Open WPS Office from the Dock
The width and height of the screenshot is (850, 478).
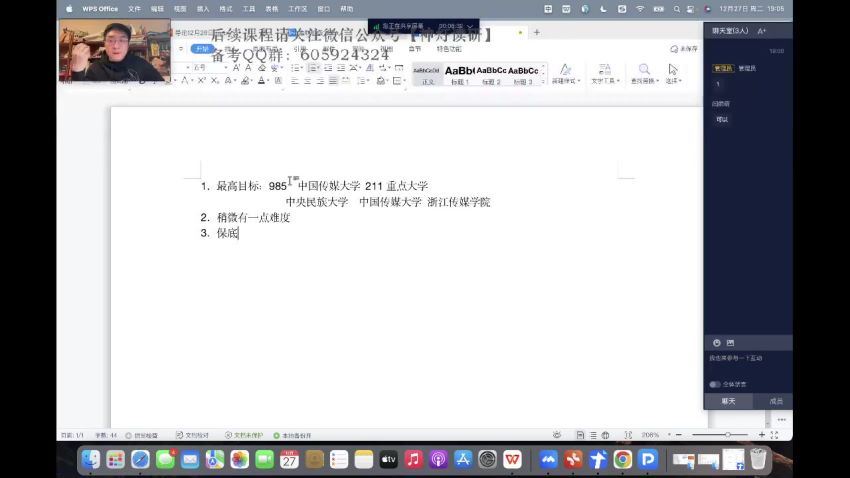[512, 460]
